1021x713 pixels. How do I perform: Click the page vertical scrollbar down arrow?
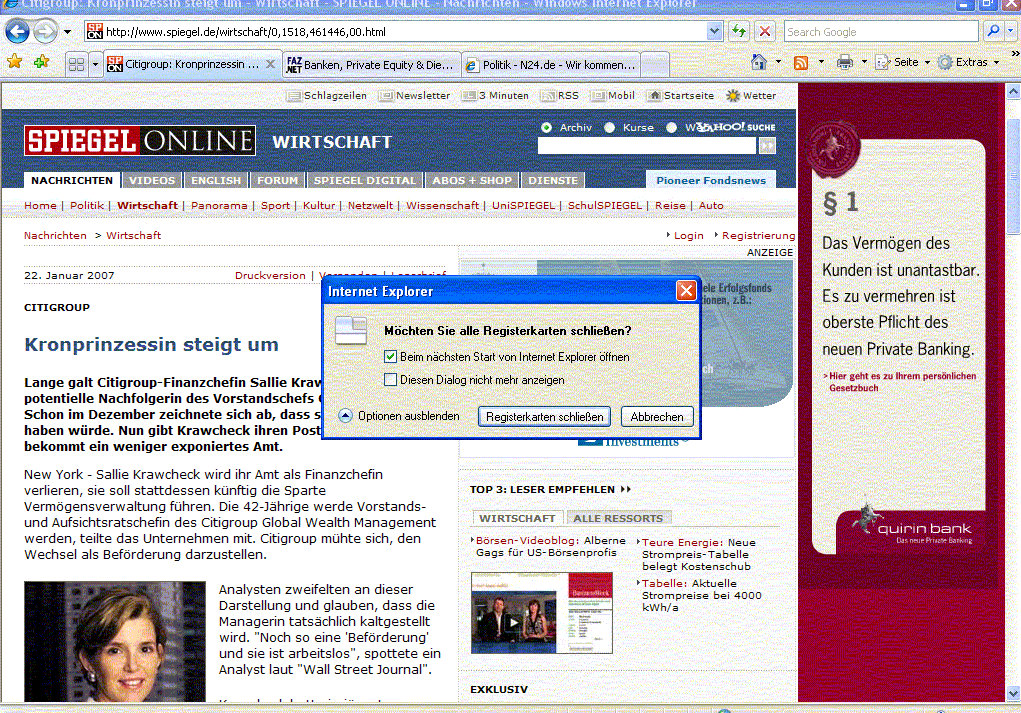click(1013, 693)
